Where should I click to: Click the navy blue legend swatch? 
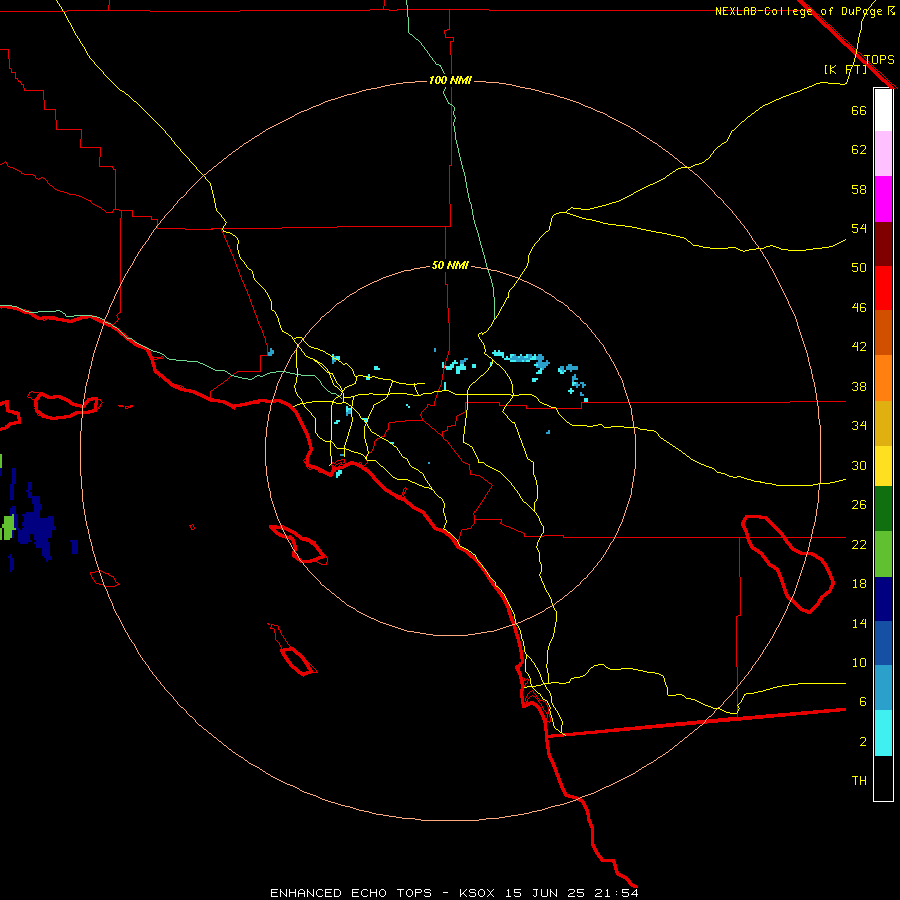[883, 599]
